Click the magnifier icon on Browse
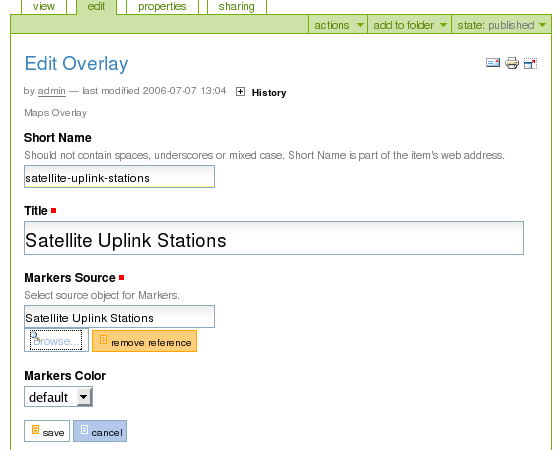Viewport: 559px width, 450px height. tap(36, 337)
